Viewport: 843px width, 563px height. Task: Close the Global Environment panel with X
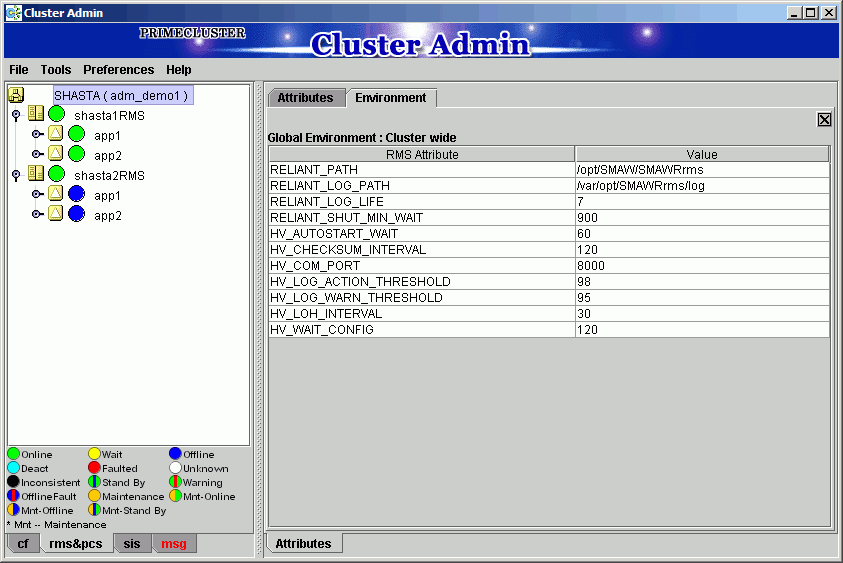(x=824, y=120)
